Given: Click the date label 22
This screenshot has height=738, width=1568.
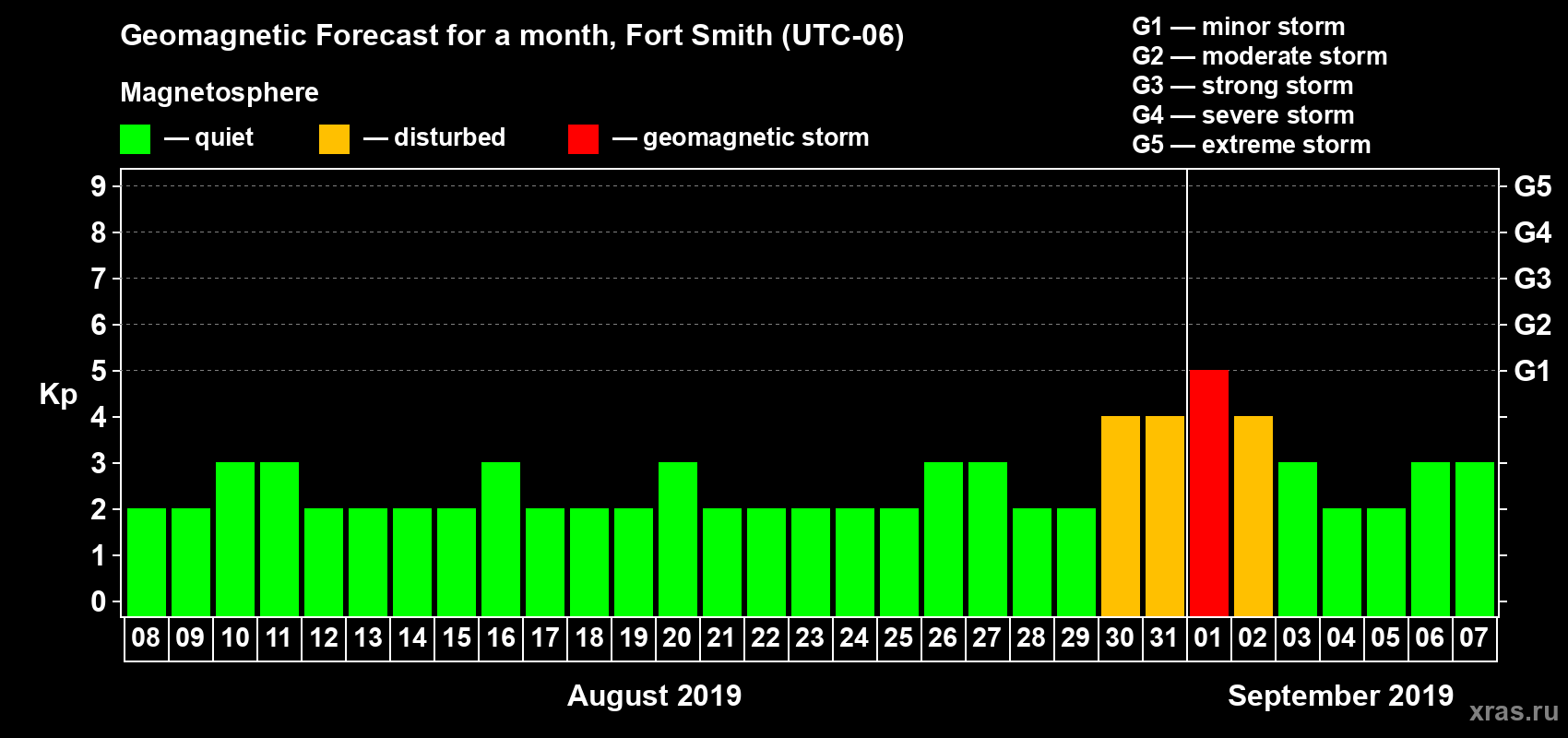Looking at the screenshot, I should tap(766, 637).
